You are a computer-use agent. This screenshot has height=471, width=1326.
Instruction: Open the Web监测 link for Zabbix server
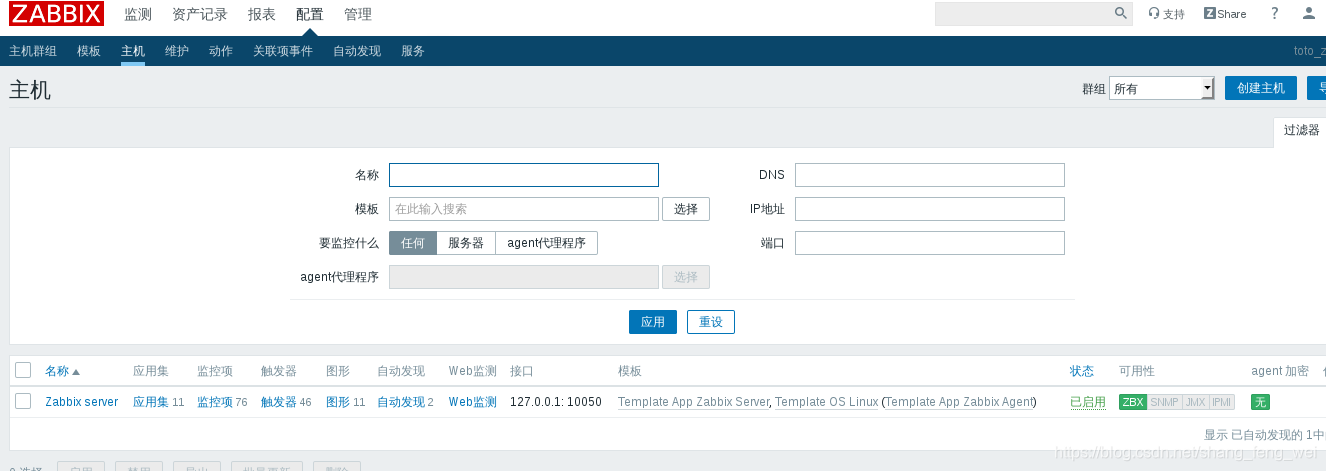coord(472,402)
